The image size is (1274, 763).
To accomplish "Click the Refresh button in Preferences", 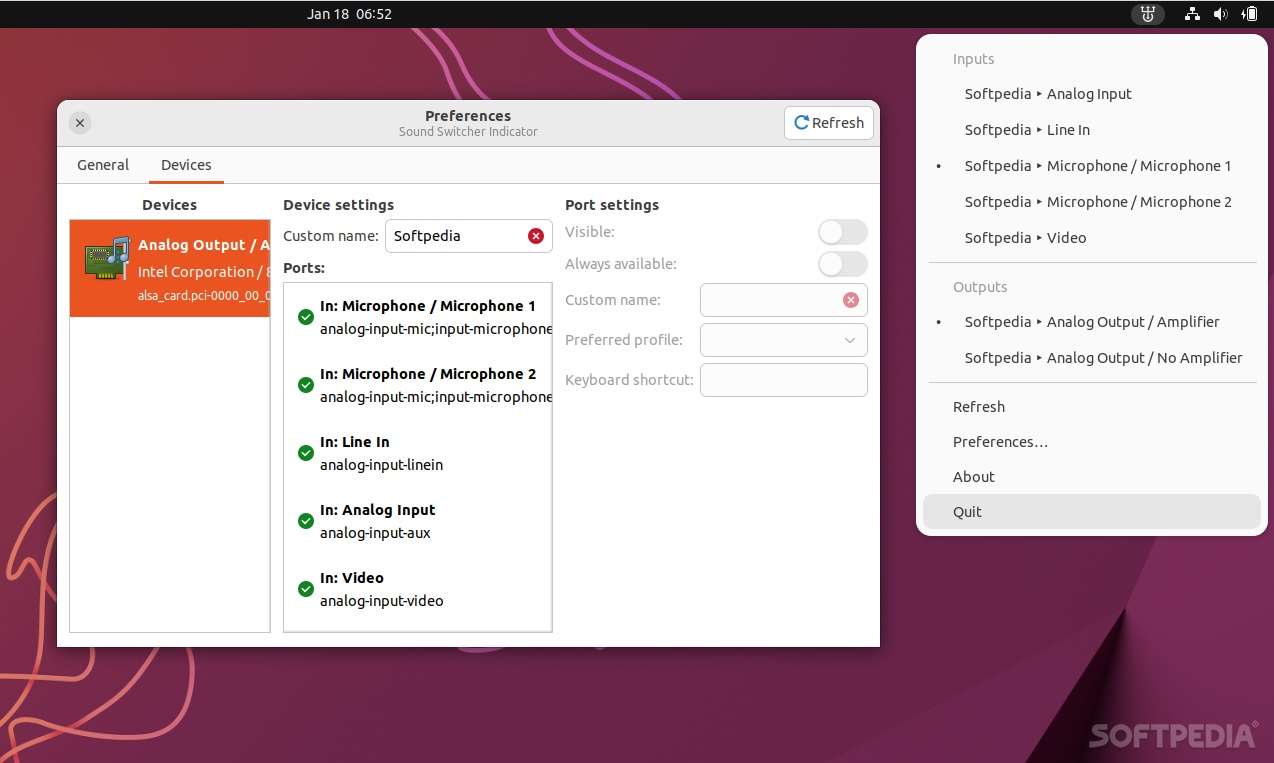I will click(828, 122).
